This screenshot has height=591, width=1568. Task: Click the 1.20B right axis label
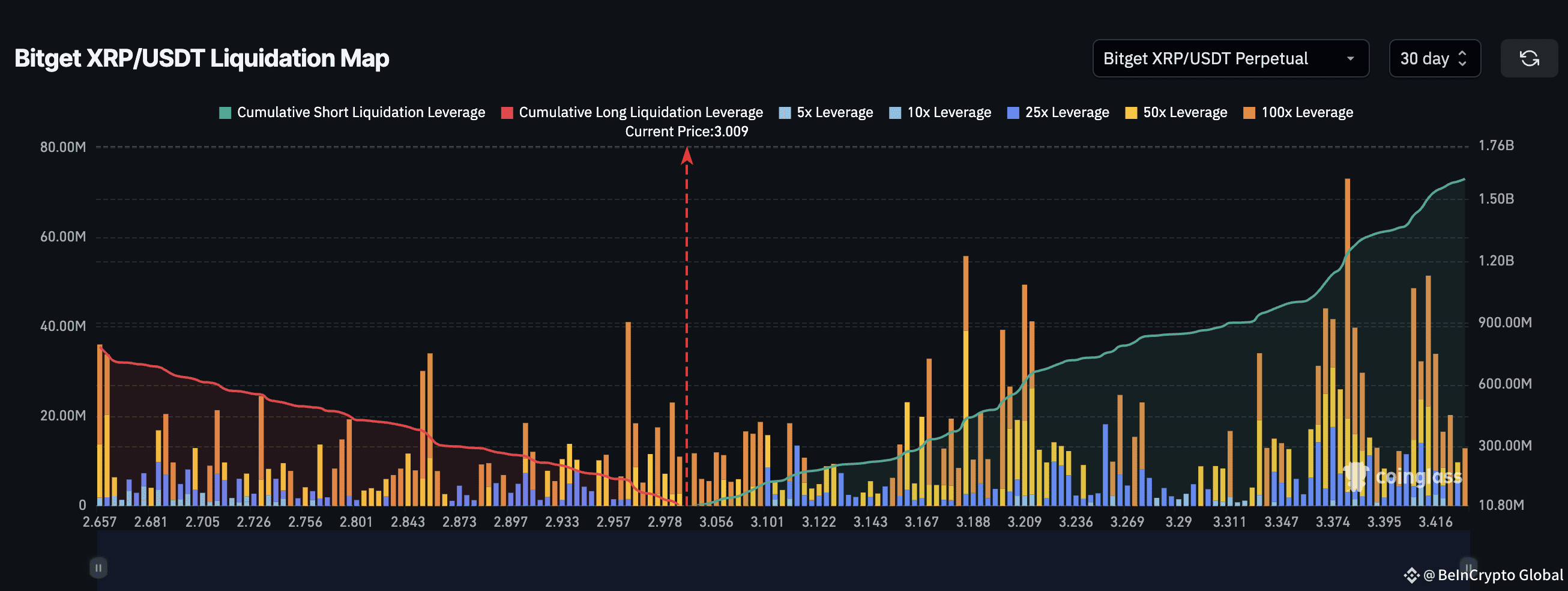1496,261
